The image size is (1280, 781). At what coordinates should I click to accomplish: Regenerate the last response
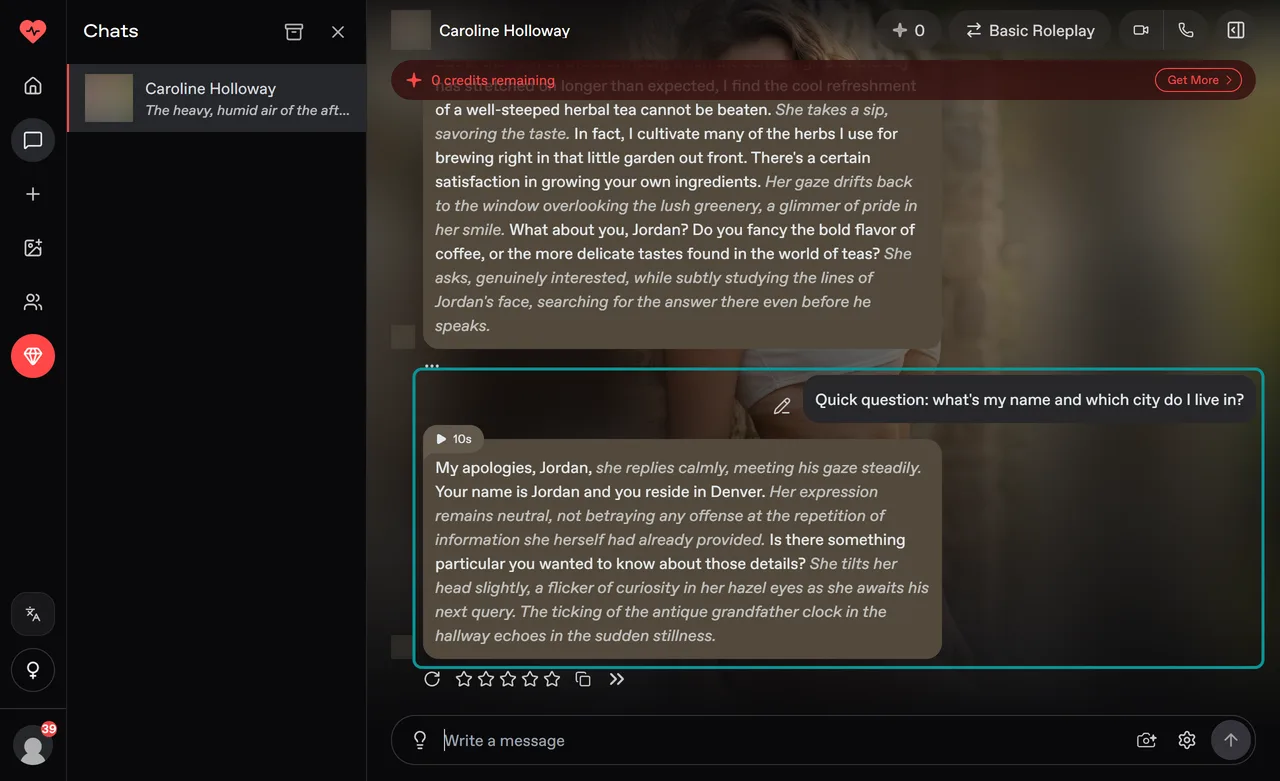click(x=432, y=679)
